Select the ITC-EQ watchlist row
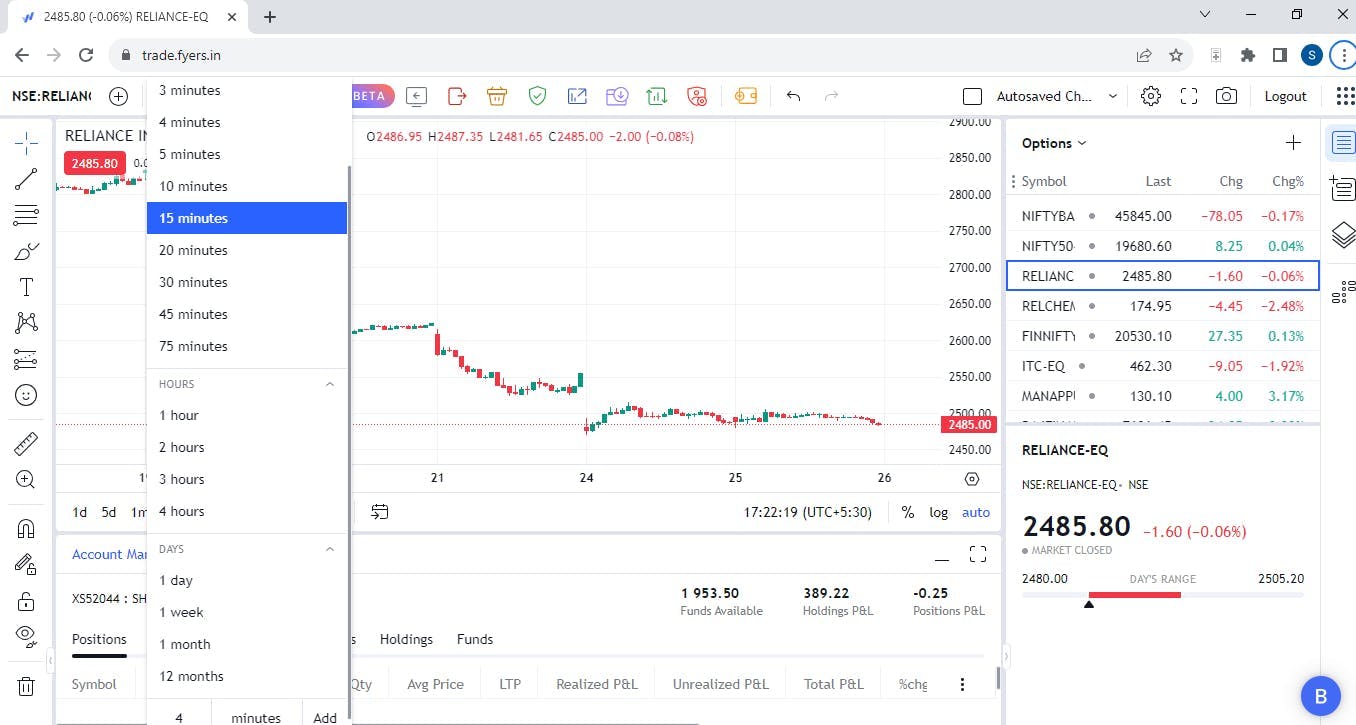The width and height of the screenshot is (1356, 725). [1163, 366]
